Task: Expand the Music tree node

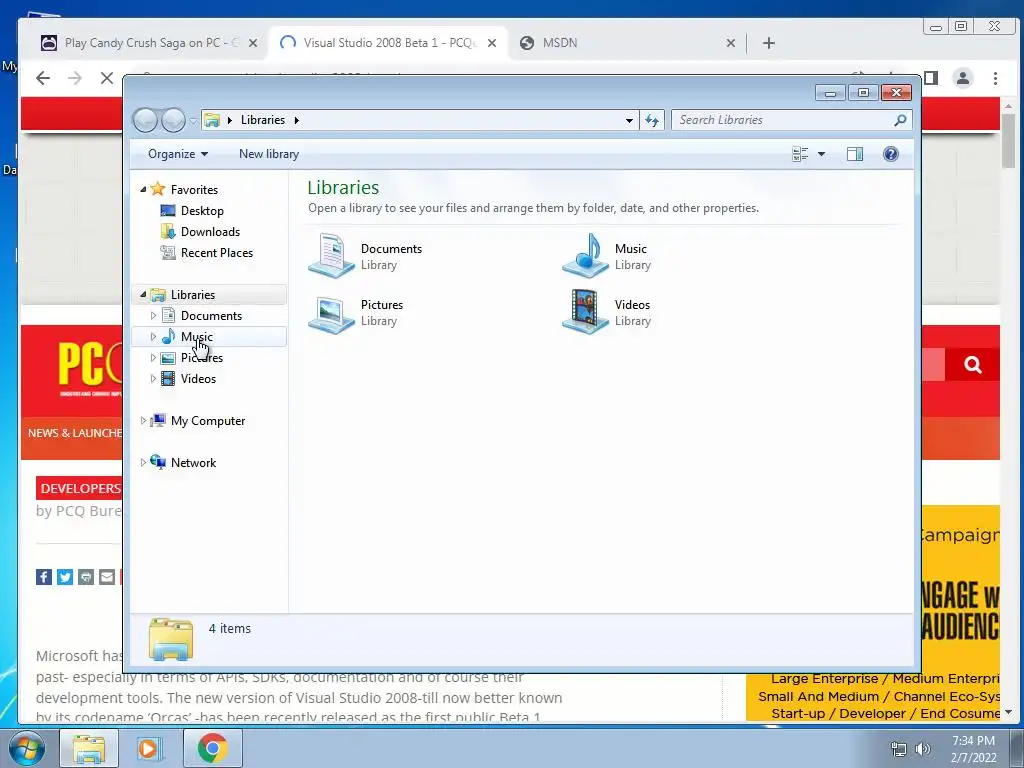Action: tap(153, 337)
